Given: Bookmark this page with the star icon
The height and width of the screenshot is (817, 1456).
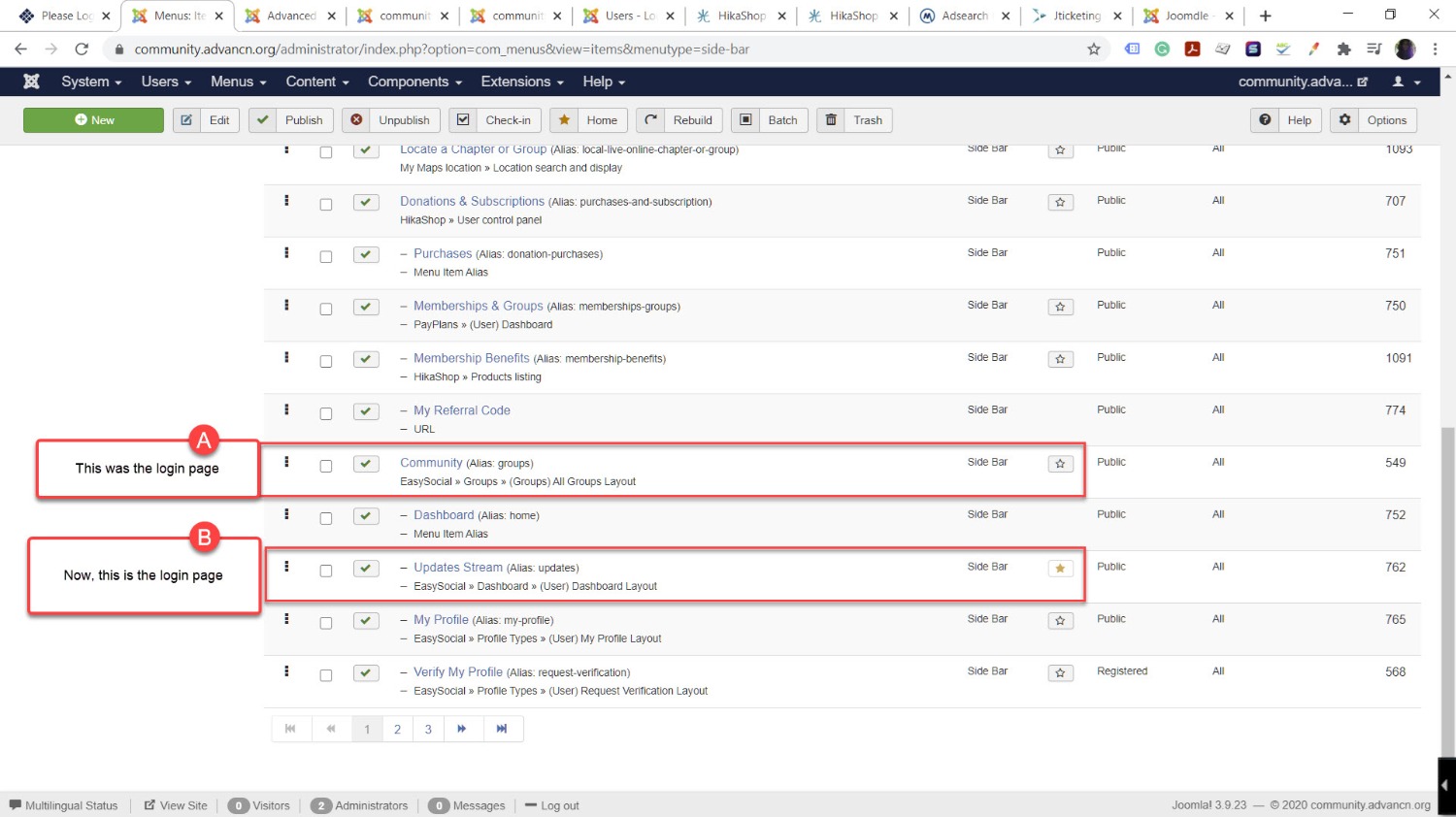Looking at the screenshot, I should 1094,49.
